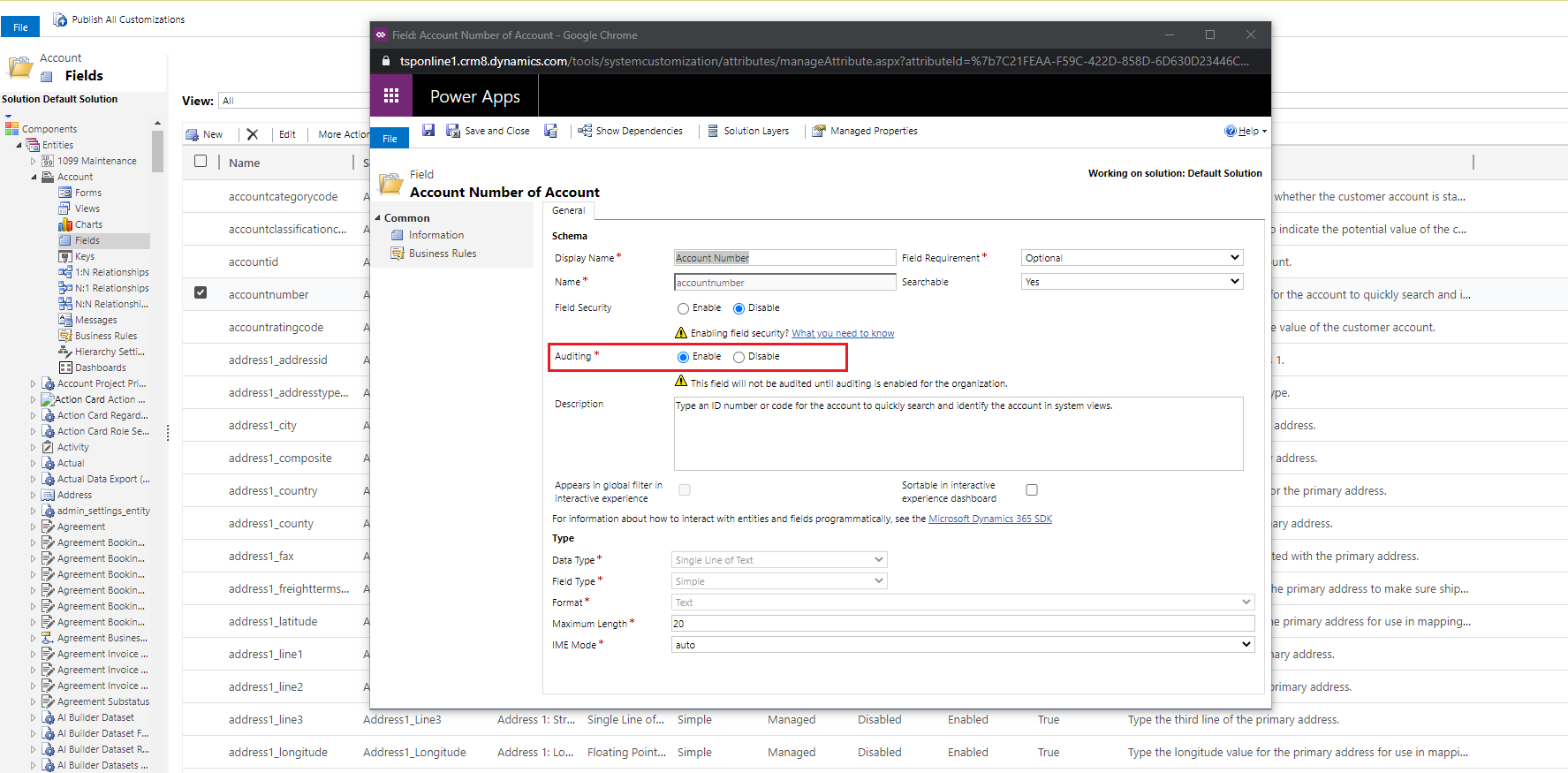The height and width of the screenshot is (773, 1568).
Task: Open the Field Requirement dropdown
Action: point(1132,258)
